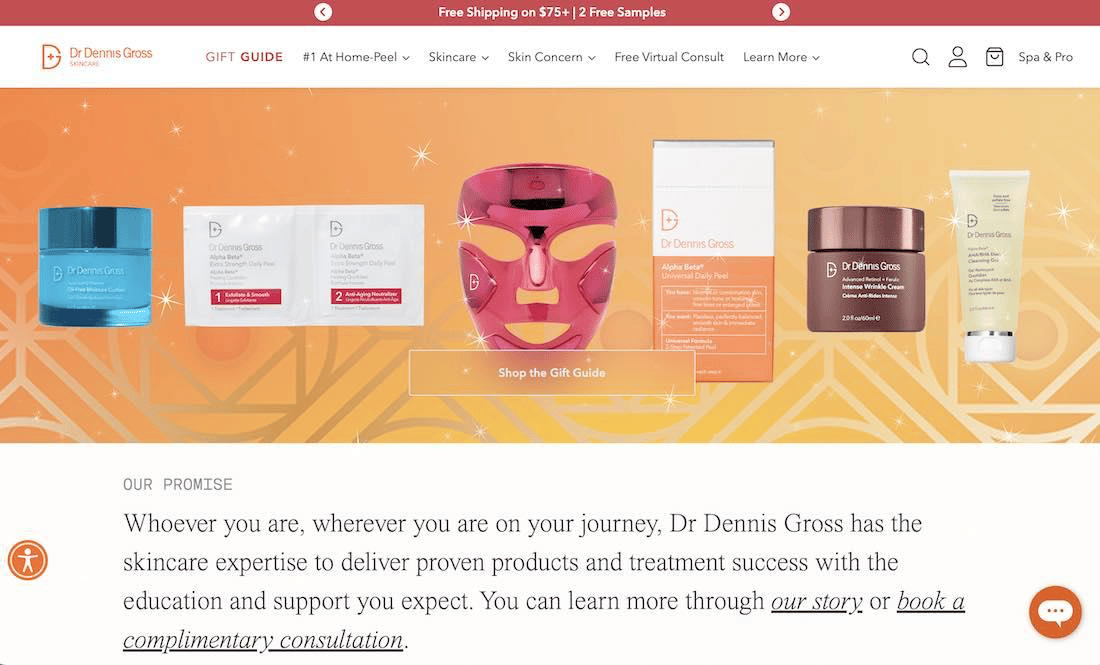The width and height of the screenshot is (1100, 665).
Task: Go to Spa & Pro link
Action: pos(1045,57)
